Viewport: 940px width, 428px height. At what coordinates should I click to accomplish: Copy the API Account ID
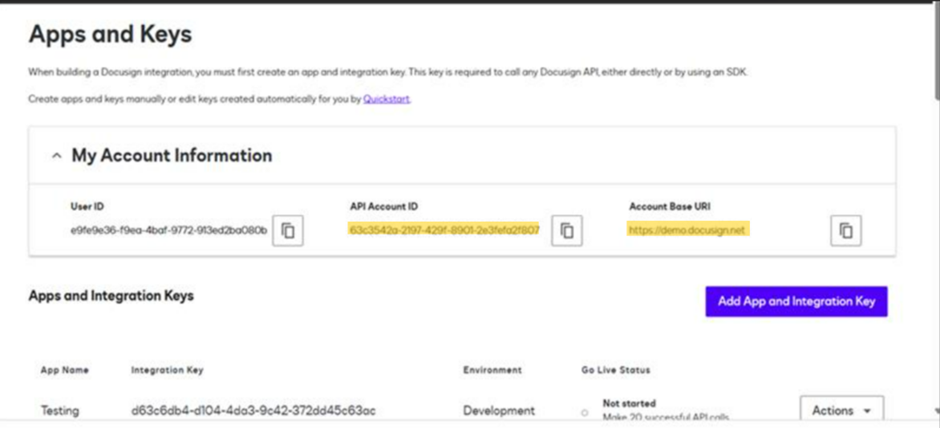pos(567,230)
